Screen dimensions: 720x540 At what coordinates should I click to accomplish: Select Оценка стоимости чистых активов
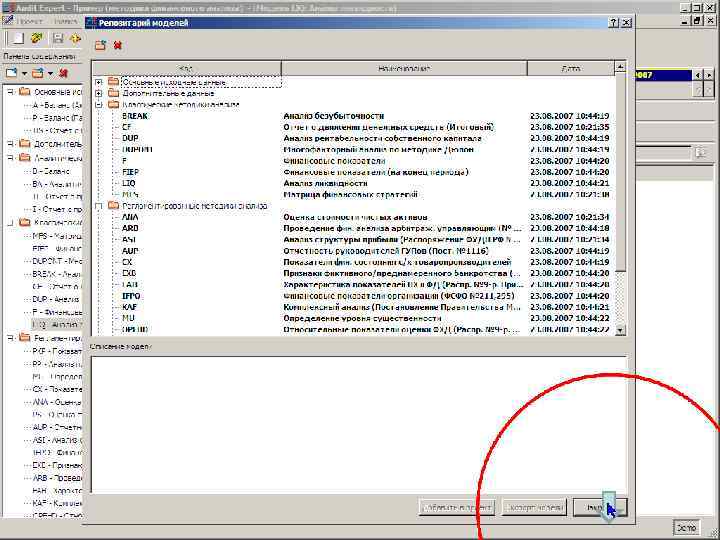click(355, 217)
